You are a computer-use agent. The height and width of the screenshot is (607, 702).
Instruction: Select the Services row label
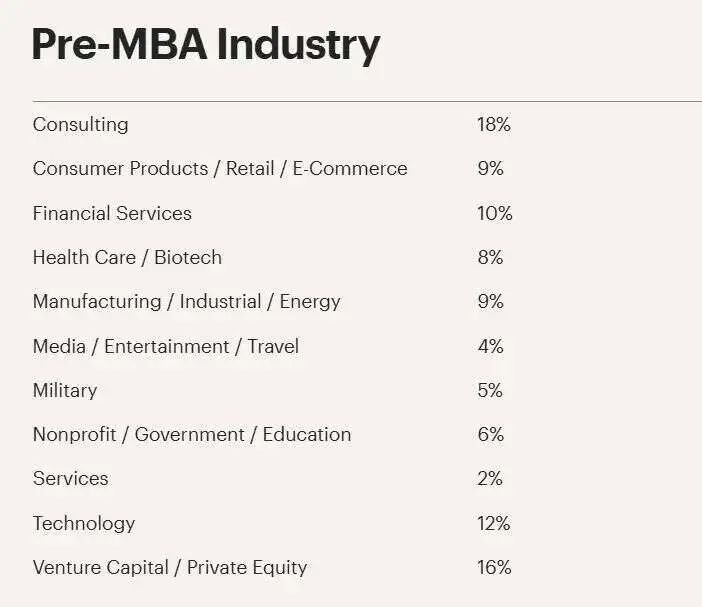coord(70,479)
